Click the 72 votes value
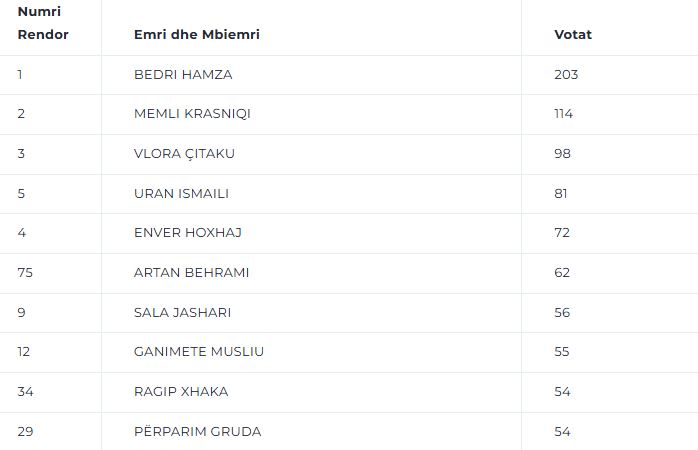698x450 pixels. click(x=562, y=232)
